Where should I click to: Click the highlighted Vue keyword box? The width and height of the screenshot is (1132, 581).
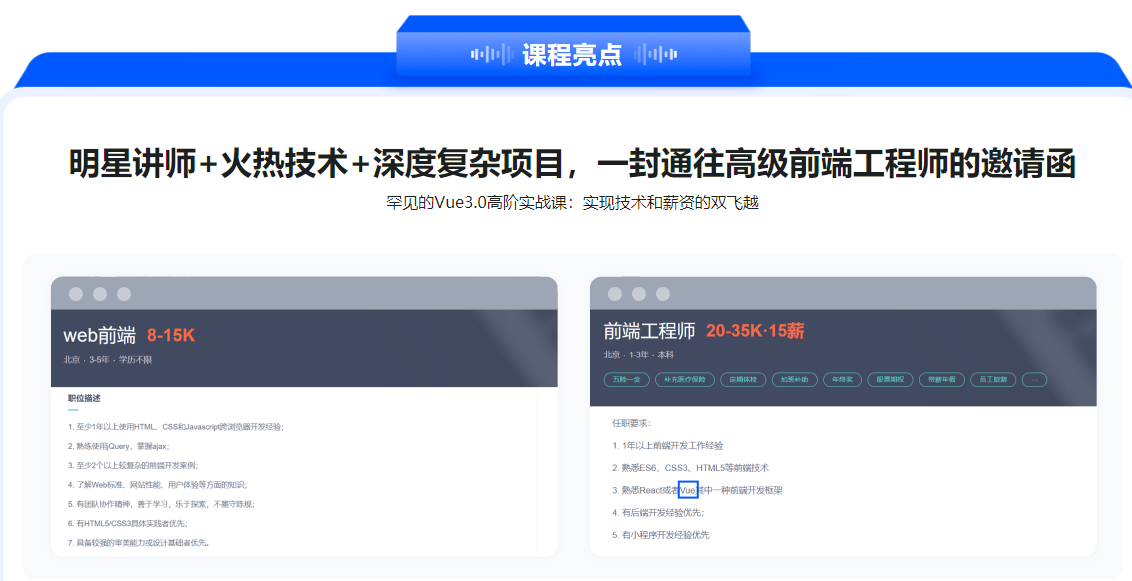click(x=686, y=489)
